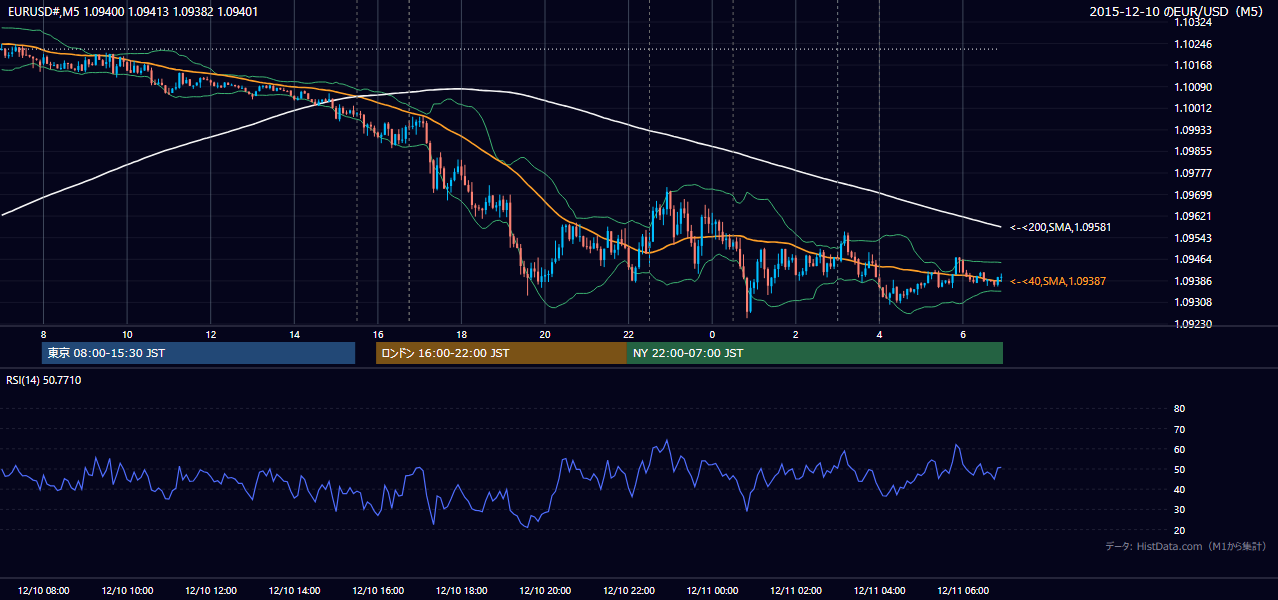Click RSI scale level 50
Image resolution: width=1278 pixels, height=600 pixels.
1179,469
